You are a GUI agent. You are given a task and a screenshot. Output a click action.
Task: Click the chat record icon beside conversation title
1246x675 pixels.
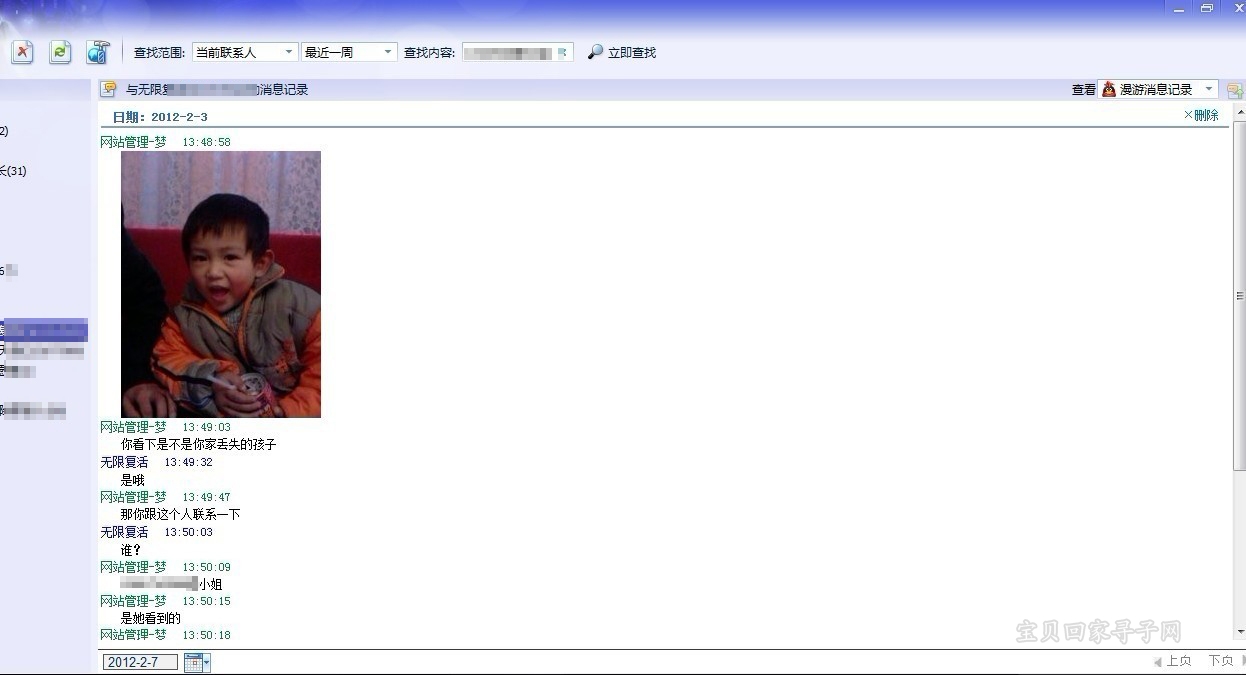click(x=109, y=89)
